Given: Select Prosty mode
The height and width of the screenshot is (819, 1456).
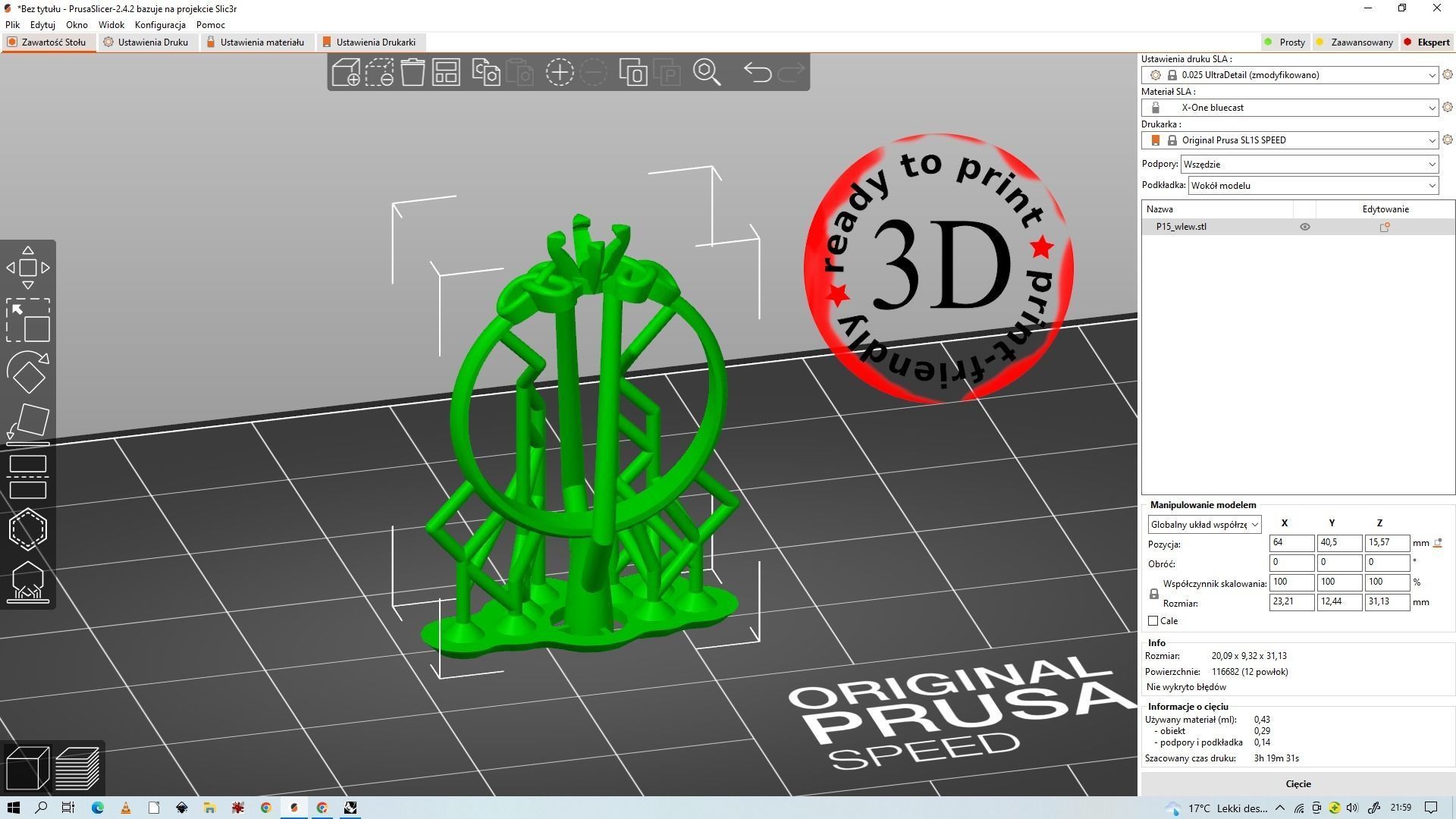Looking at the screenshot, I should (1284, 42).
